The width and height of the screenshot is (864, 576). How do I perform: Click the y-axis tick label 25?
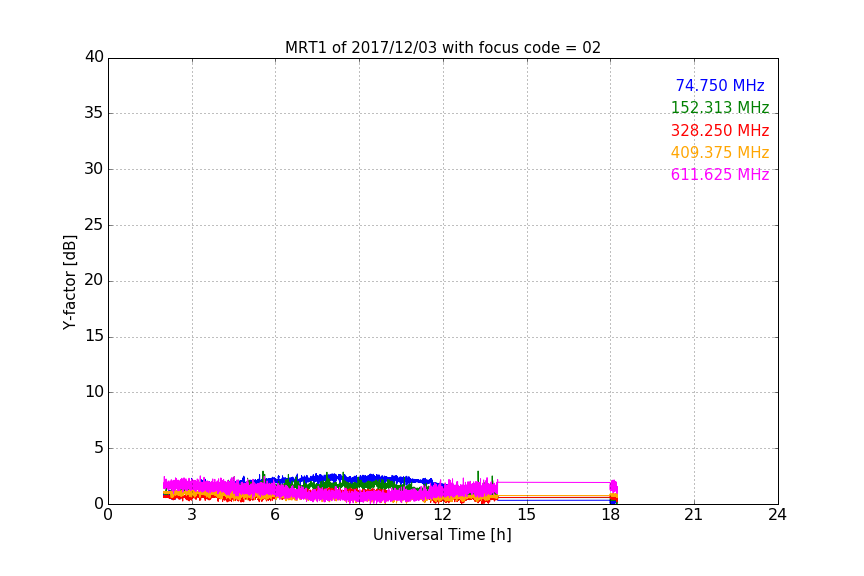(94, 224)
